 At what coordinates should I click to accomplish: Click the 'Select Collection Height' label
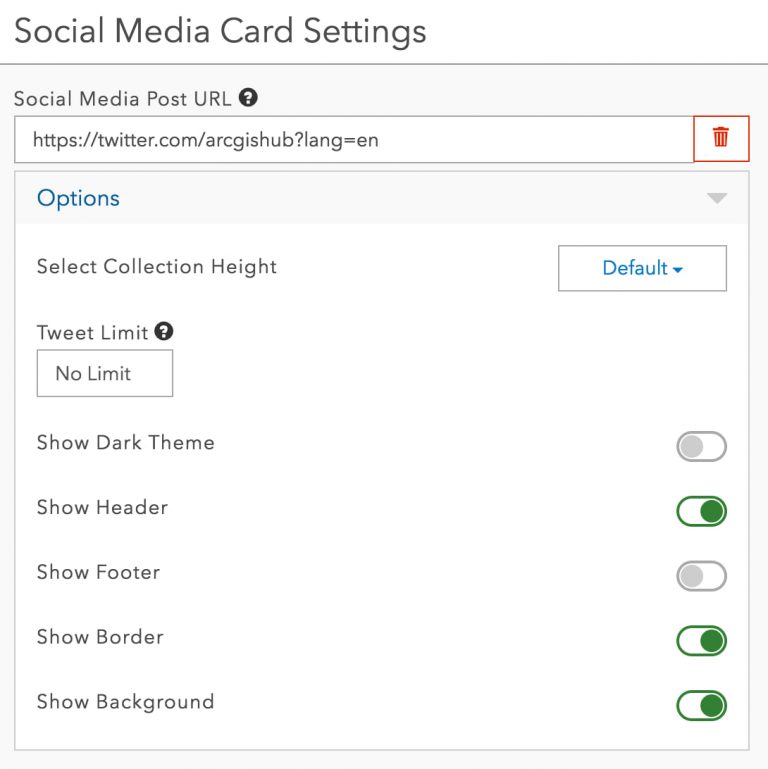point(157,267)
